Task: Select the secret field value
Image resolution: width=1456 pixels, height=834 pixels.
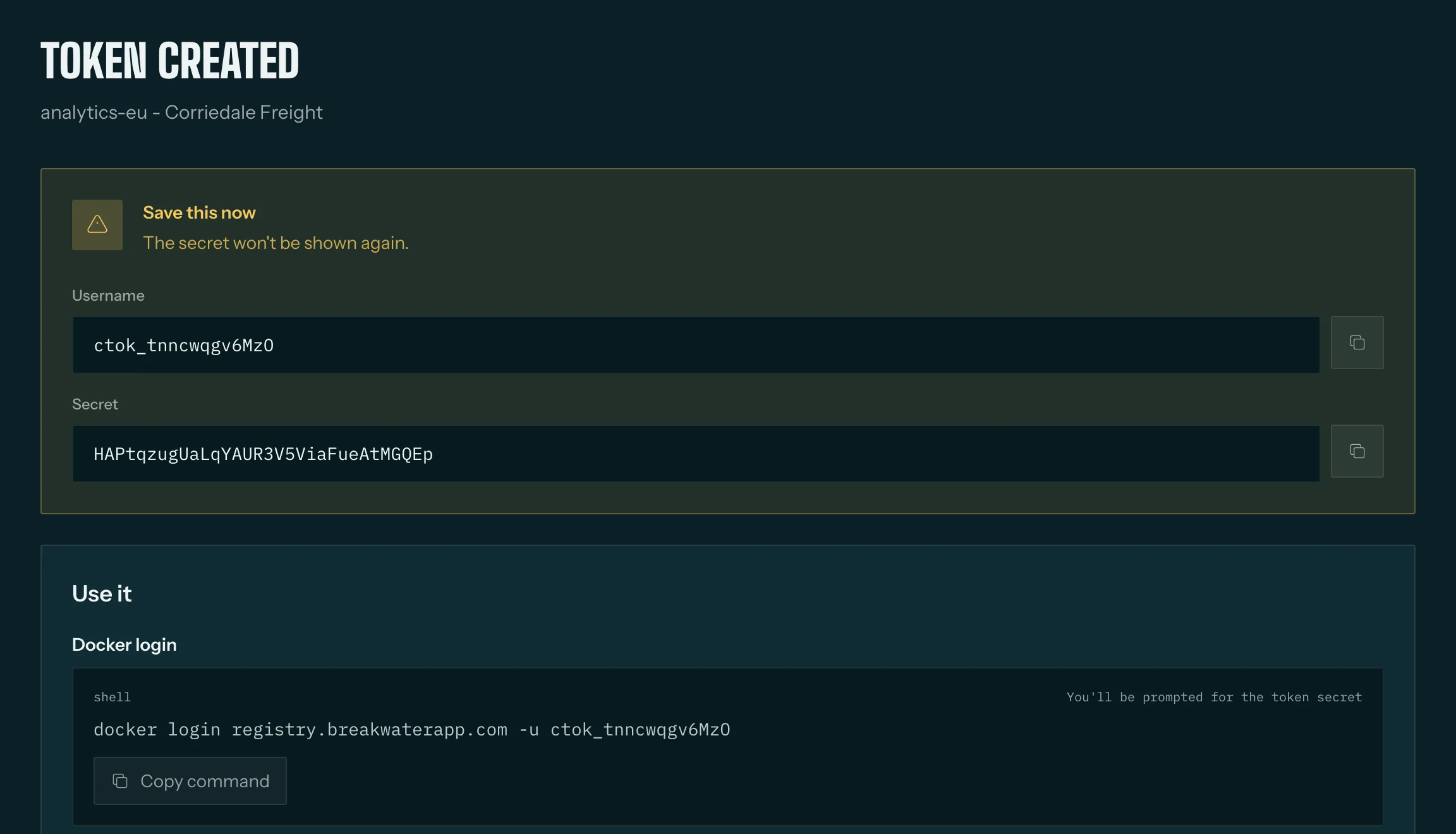Action: [x=696, y=454]
